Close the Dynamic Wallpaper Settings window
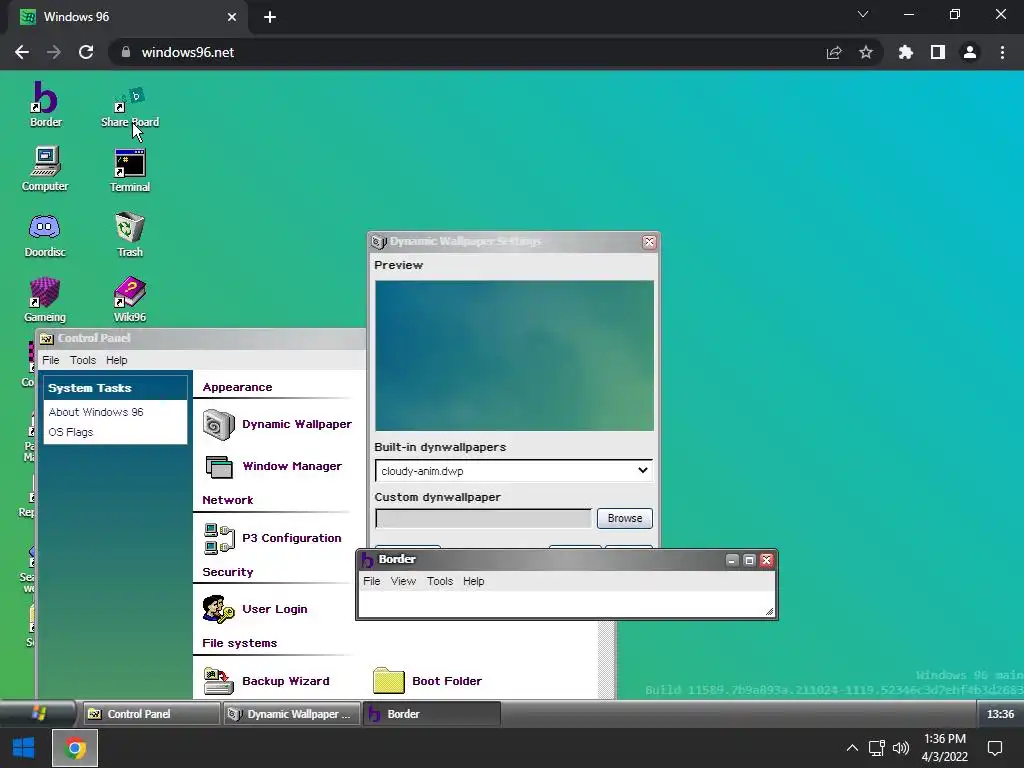Viewport: 1024px width, 768px height. pyautogui.click(x=649, y=242)
